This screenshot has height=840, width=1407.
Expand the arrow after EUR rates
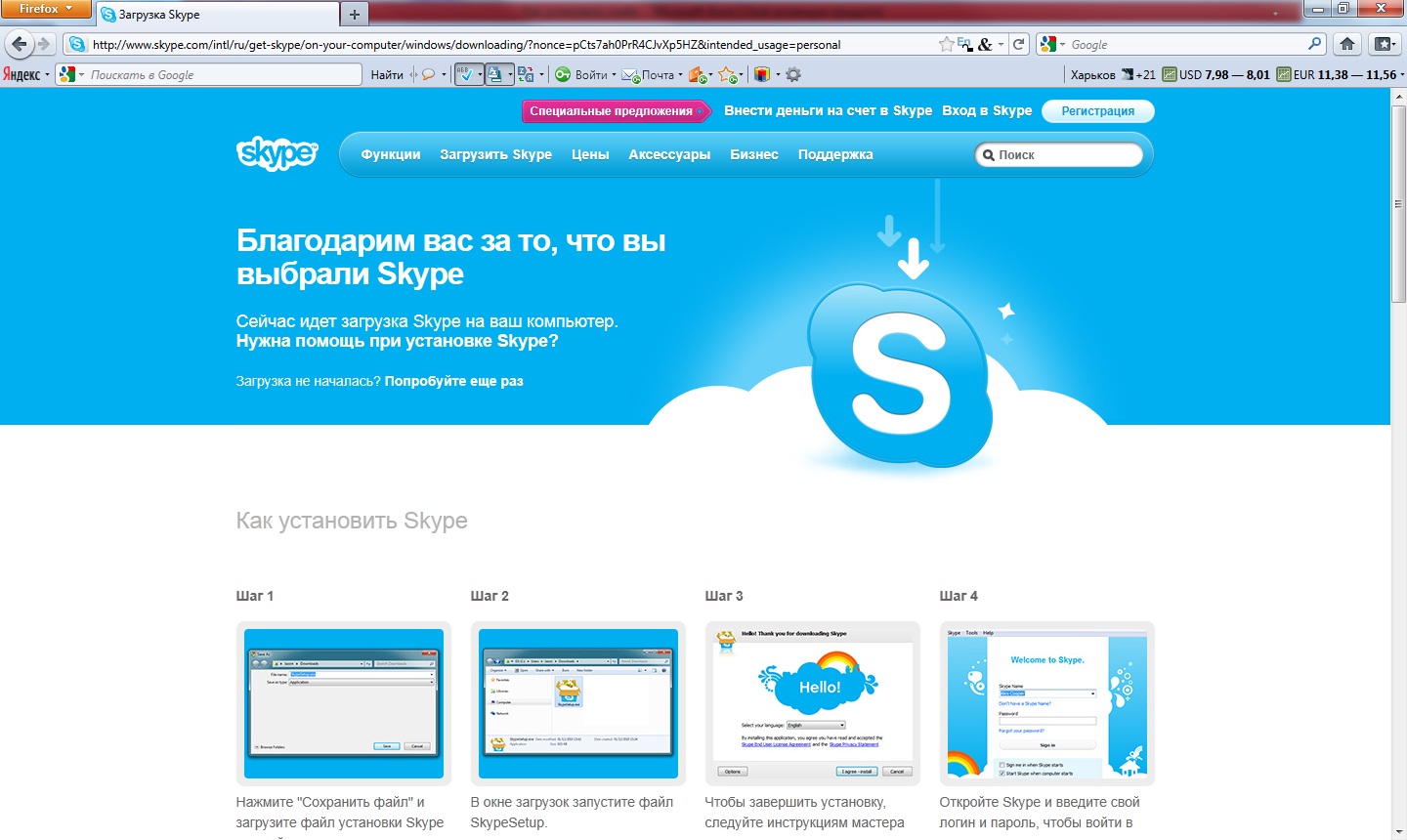pos(1402,75)
